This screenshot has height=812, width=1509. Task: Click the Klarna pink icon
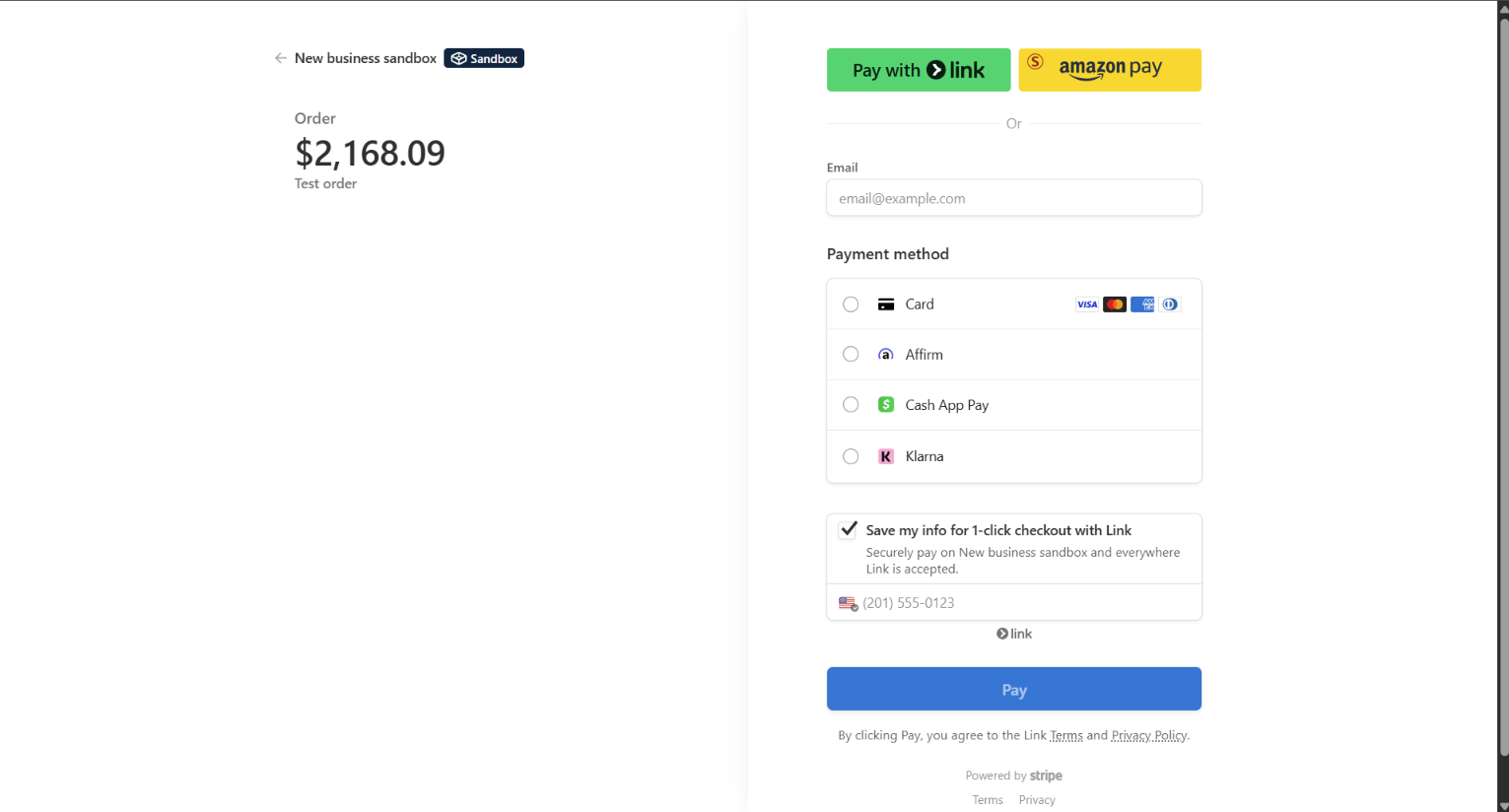[885, 455]
